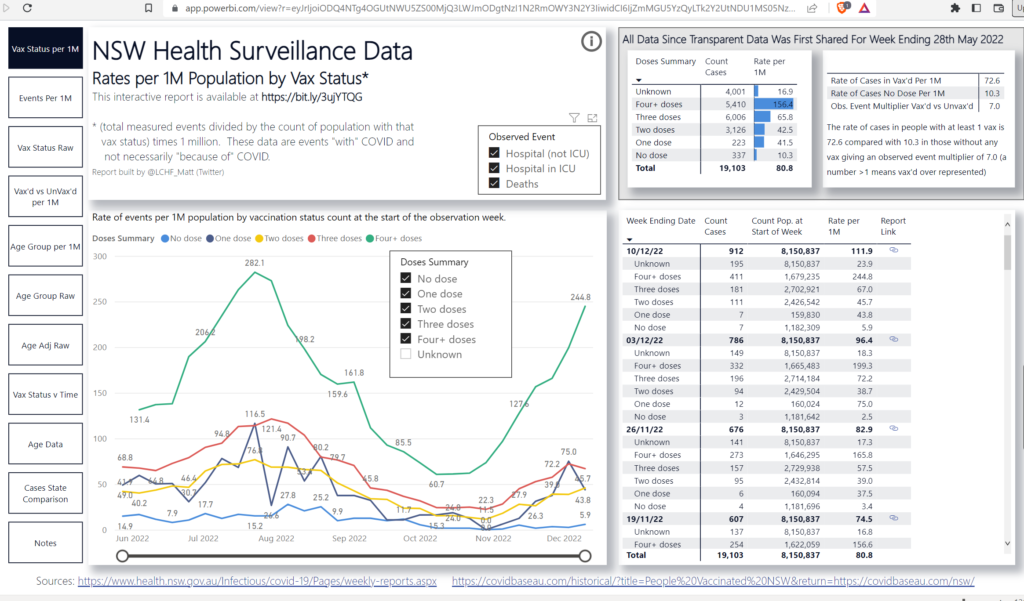Click the report info icon
The image size is (1024, 601).
point(591,41)
